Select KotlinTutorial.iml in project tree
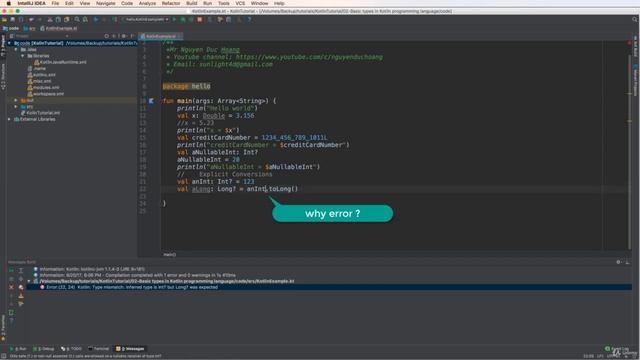The width and height of the screenshot is (640, 360). coord(40,113)
